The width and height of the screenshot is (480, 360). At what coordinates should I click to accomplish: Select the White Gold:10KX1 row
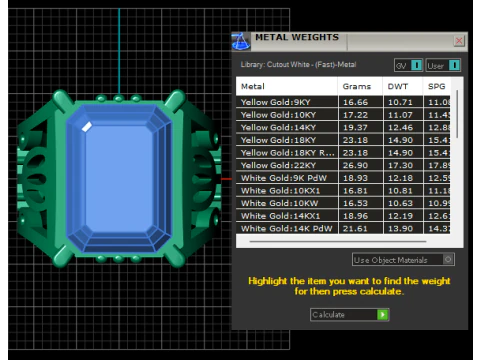[x=343, y=191]
